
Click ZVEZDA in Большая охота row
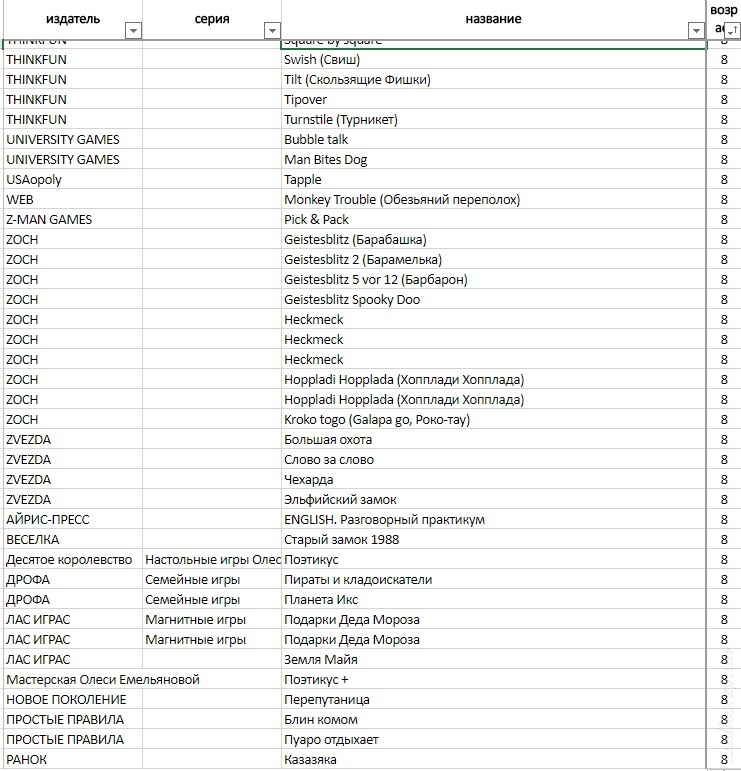pos(73,440)
